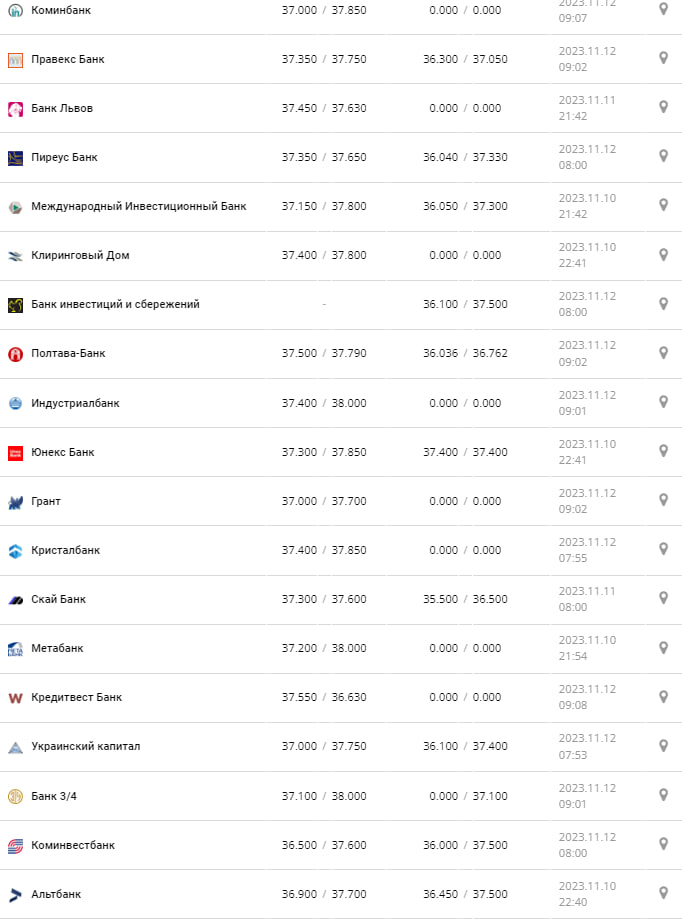Screen dimensions: 682x920
Task: Open map pin for Альтбанк
Action: (x=663, y=892)
